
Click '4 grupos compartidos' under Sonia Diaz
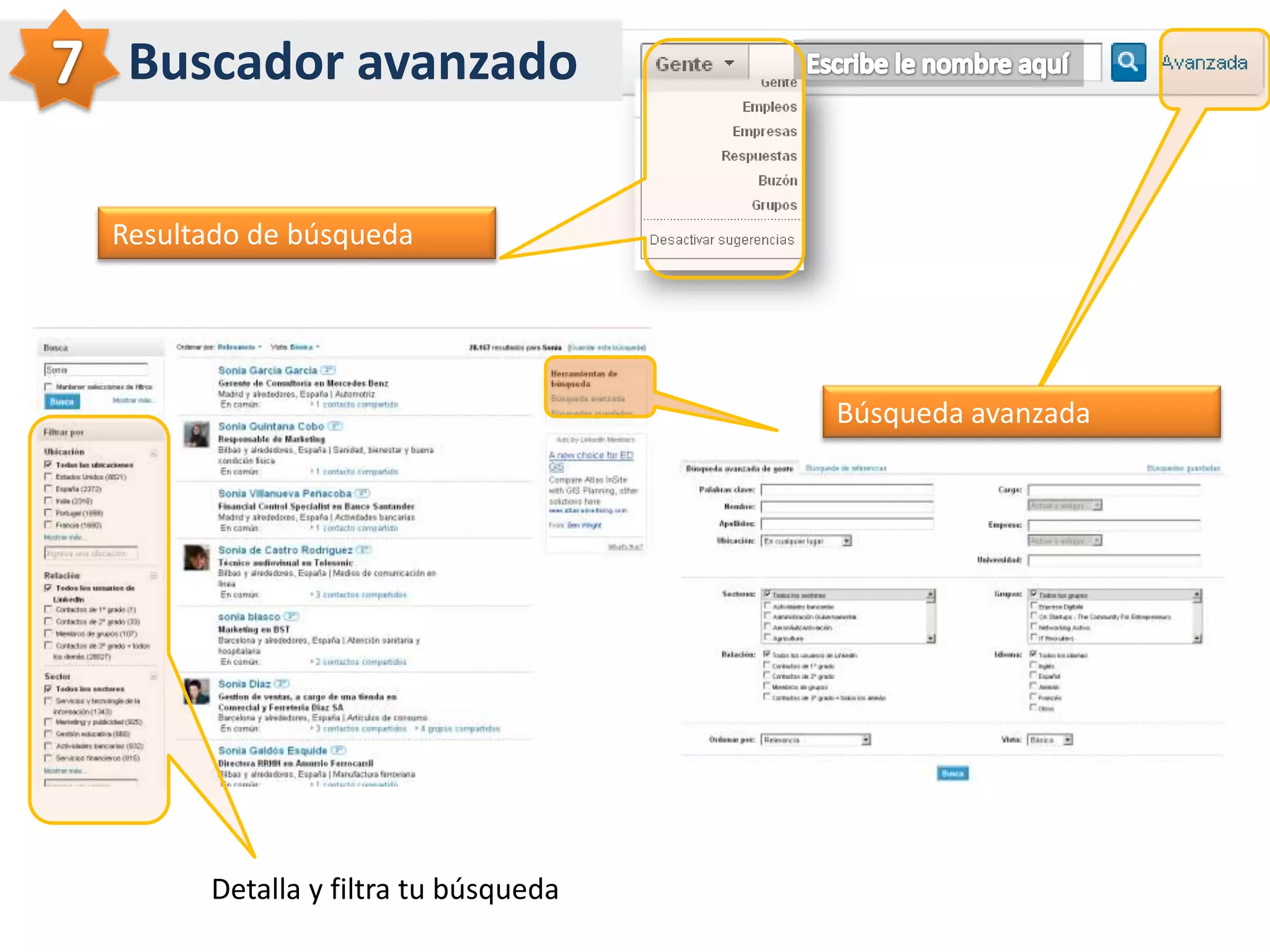coord(460,729)
